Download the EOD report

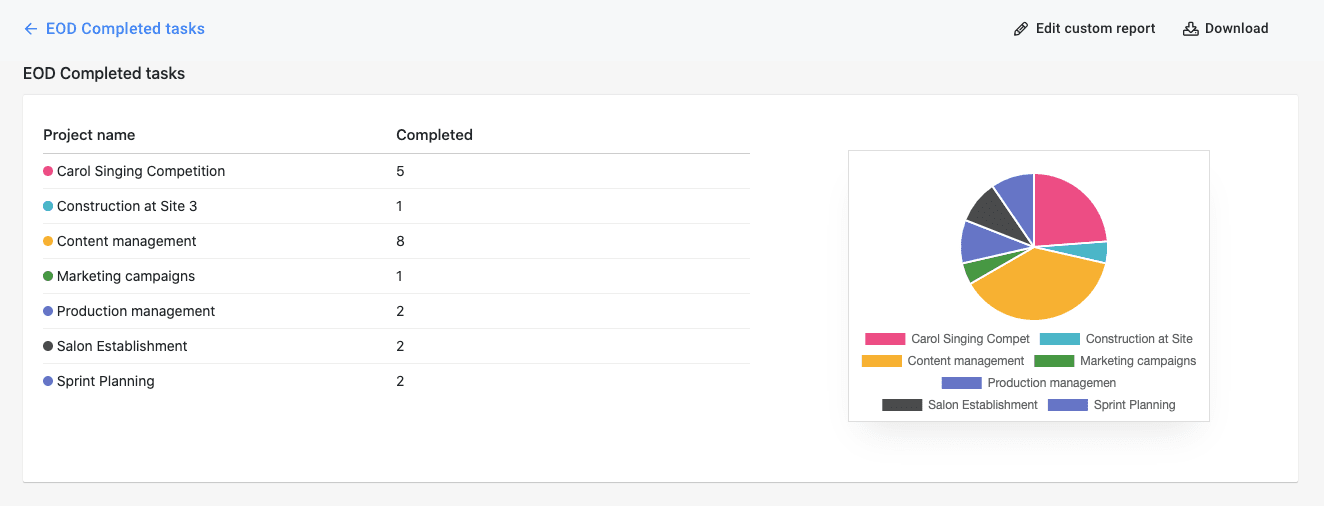click(1226, 29)
